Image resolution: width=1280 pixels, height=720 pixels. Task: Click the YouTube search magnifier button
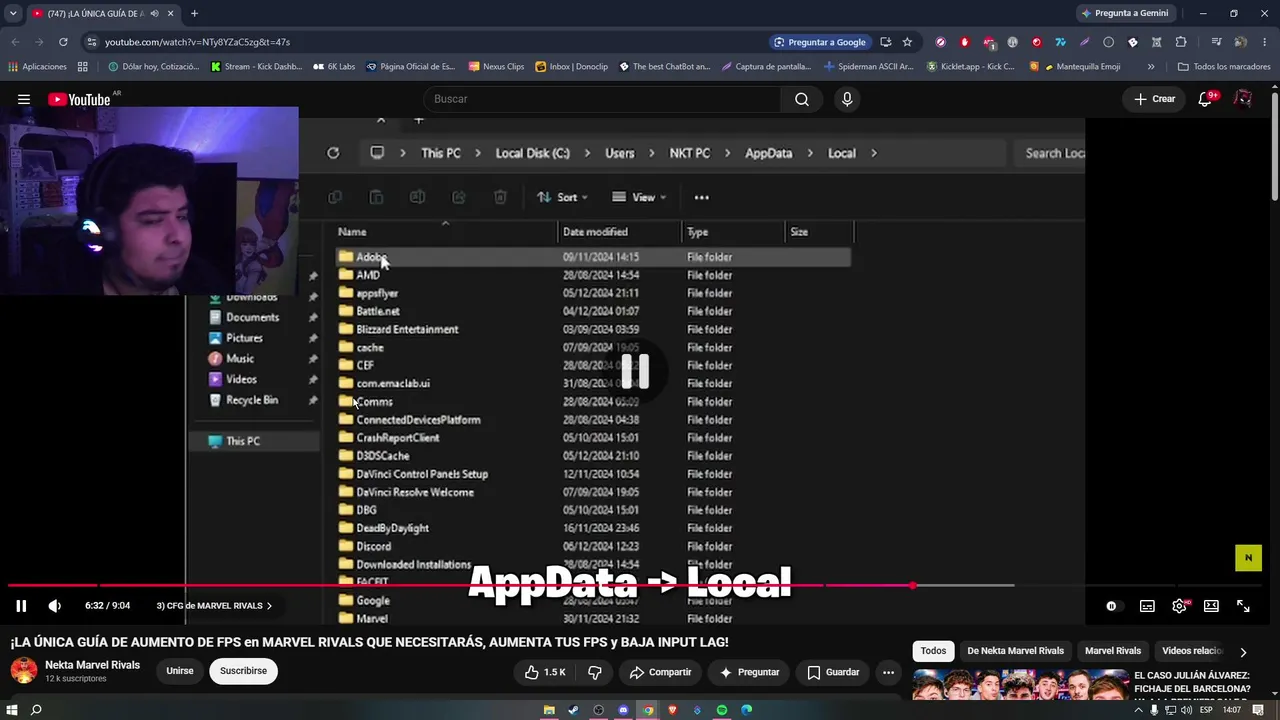(x=802, y=99)
